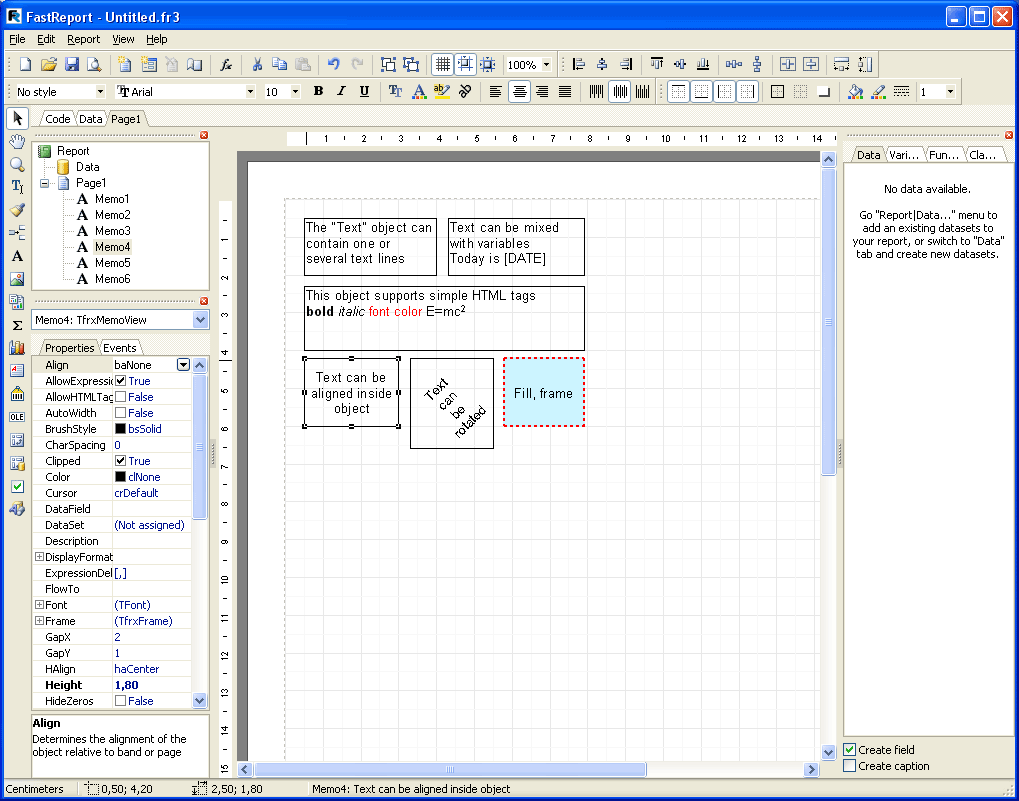
Task: Click the Font color icon
Action: [x=419, y=92]
